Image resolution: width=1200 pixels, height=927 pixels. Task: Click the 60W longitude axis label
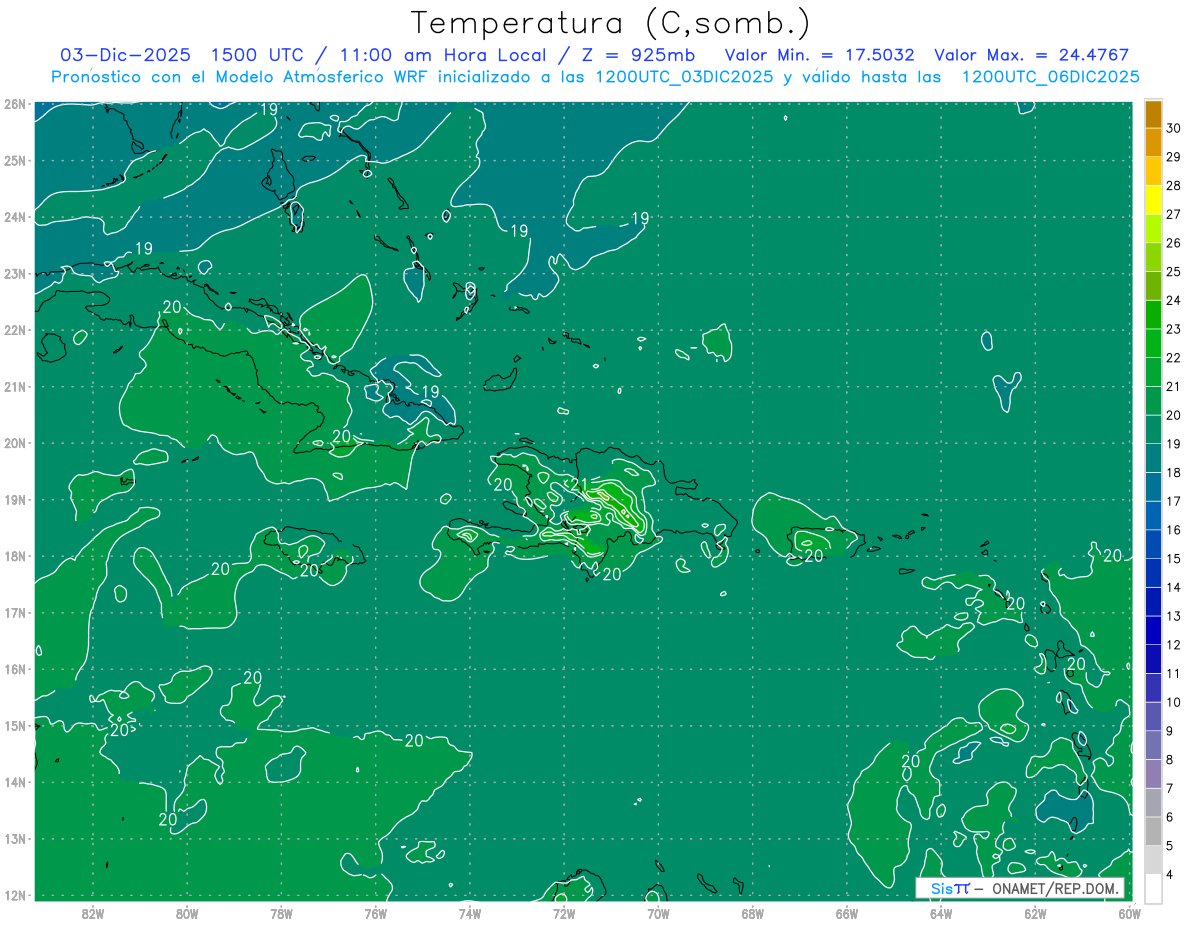click(x=1130, y=912)
